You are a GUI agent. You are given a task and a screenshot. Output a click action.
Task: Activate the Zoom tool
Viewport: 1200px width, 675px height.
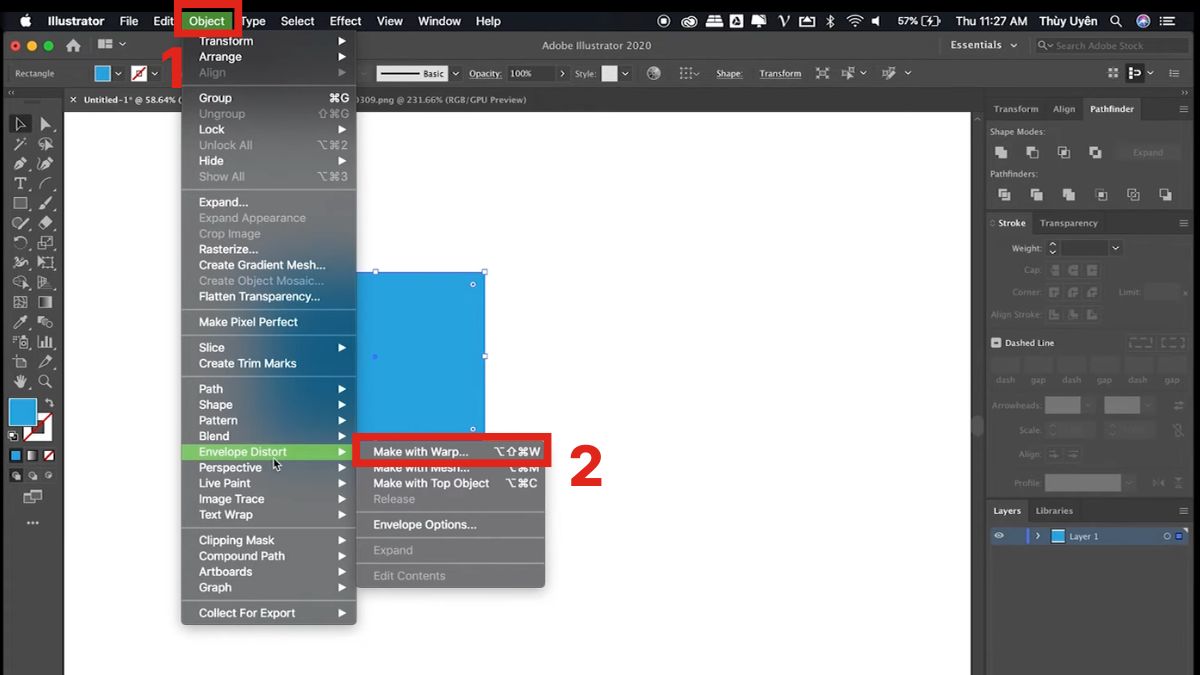[46, 382]
